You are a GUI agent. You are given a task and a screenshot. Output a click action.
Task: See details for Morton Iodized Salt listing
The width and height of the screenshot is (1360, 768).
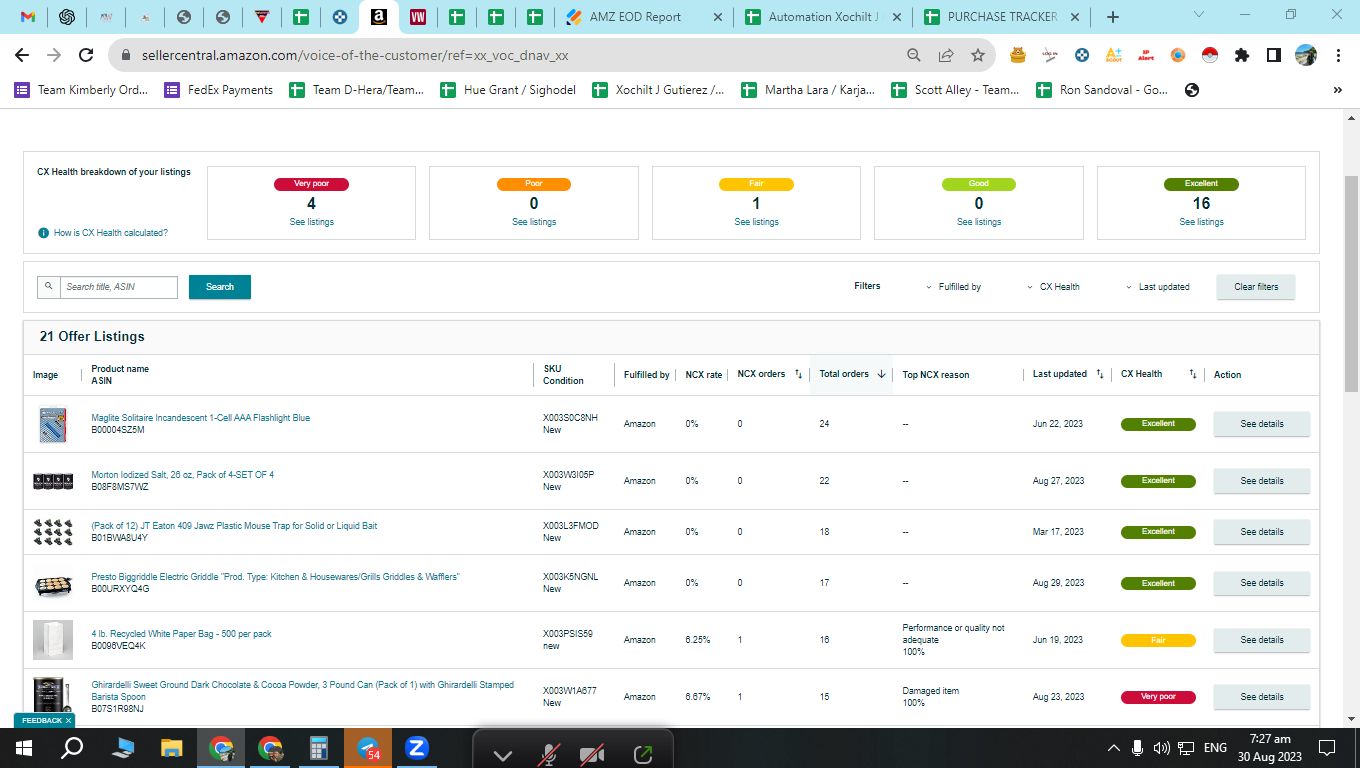tap(1261, 481)
